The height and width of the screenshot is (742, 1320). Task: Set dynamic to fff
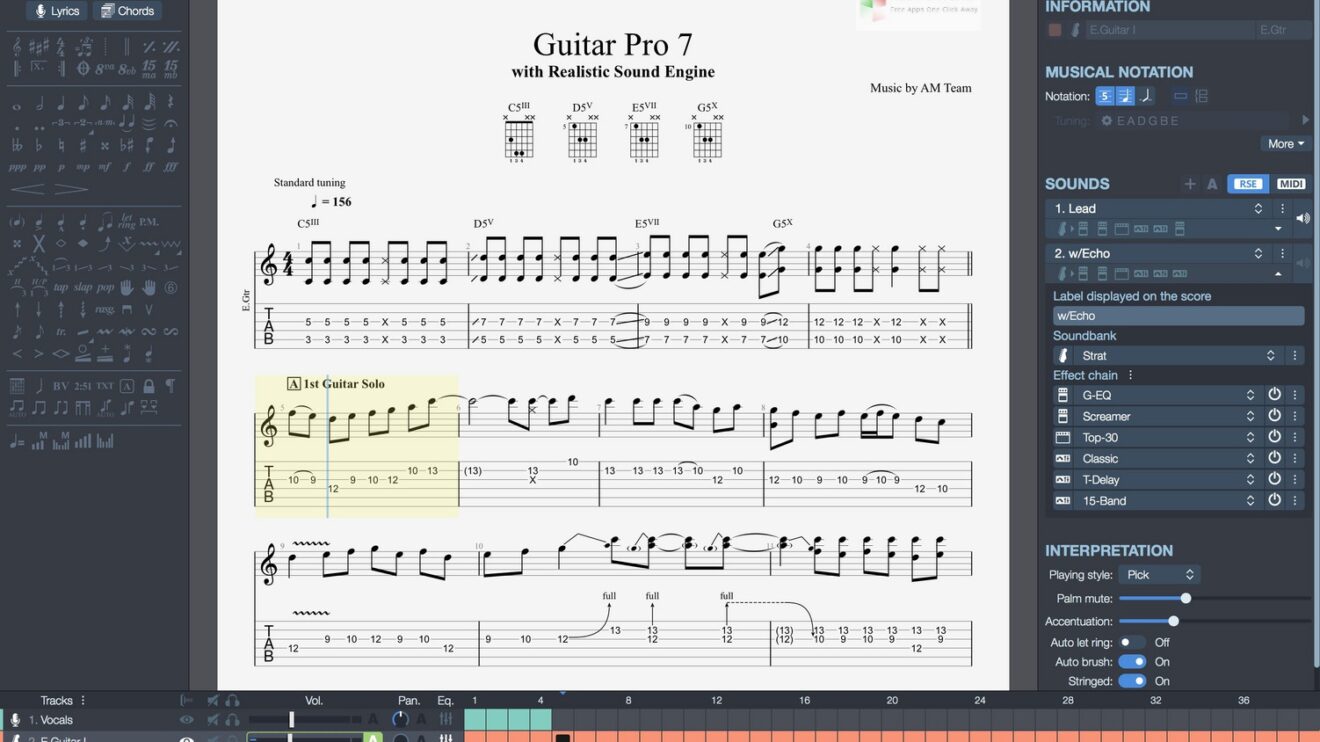(x=171, y=167)
